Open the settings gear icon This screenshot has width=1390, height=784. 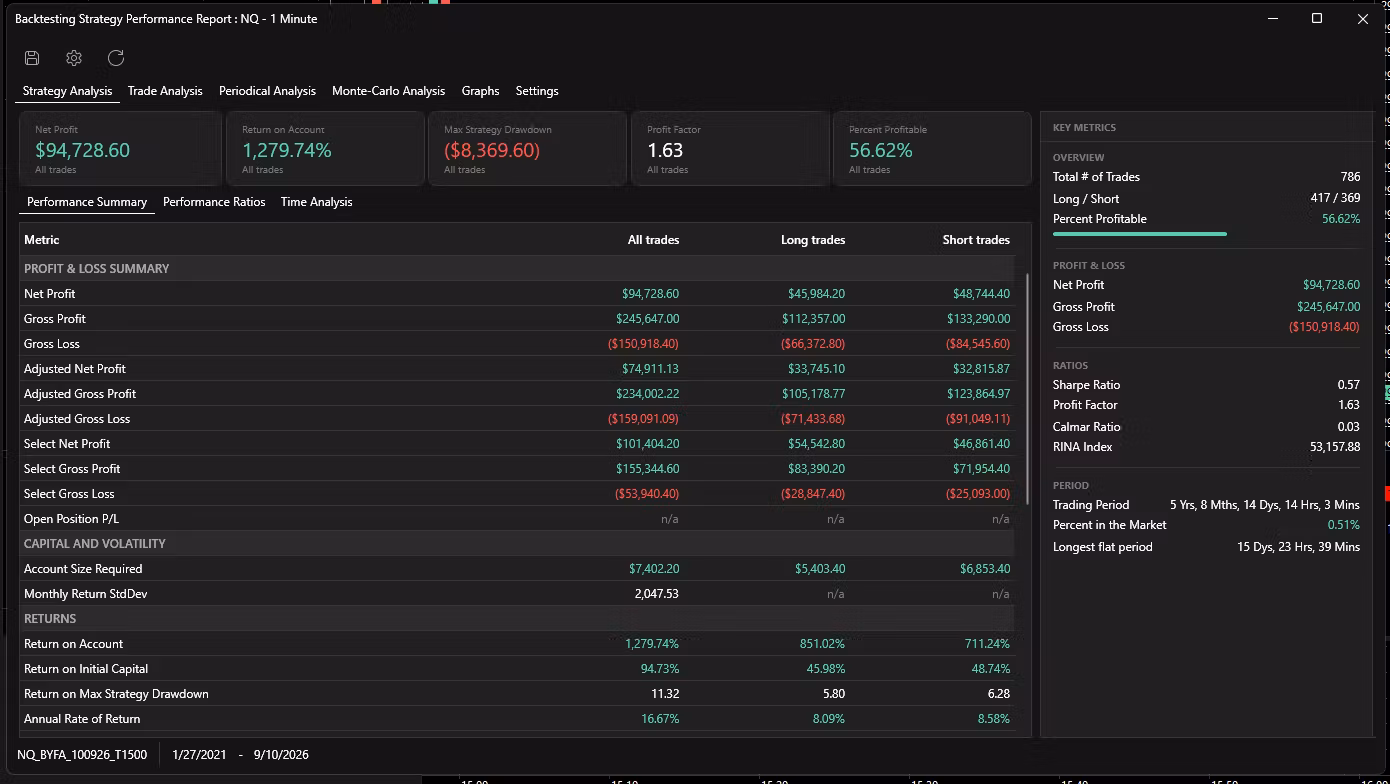click(x=74, y=58)
